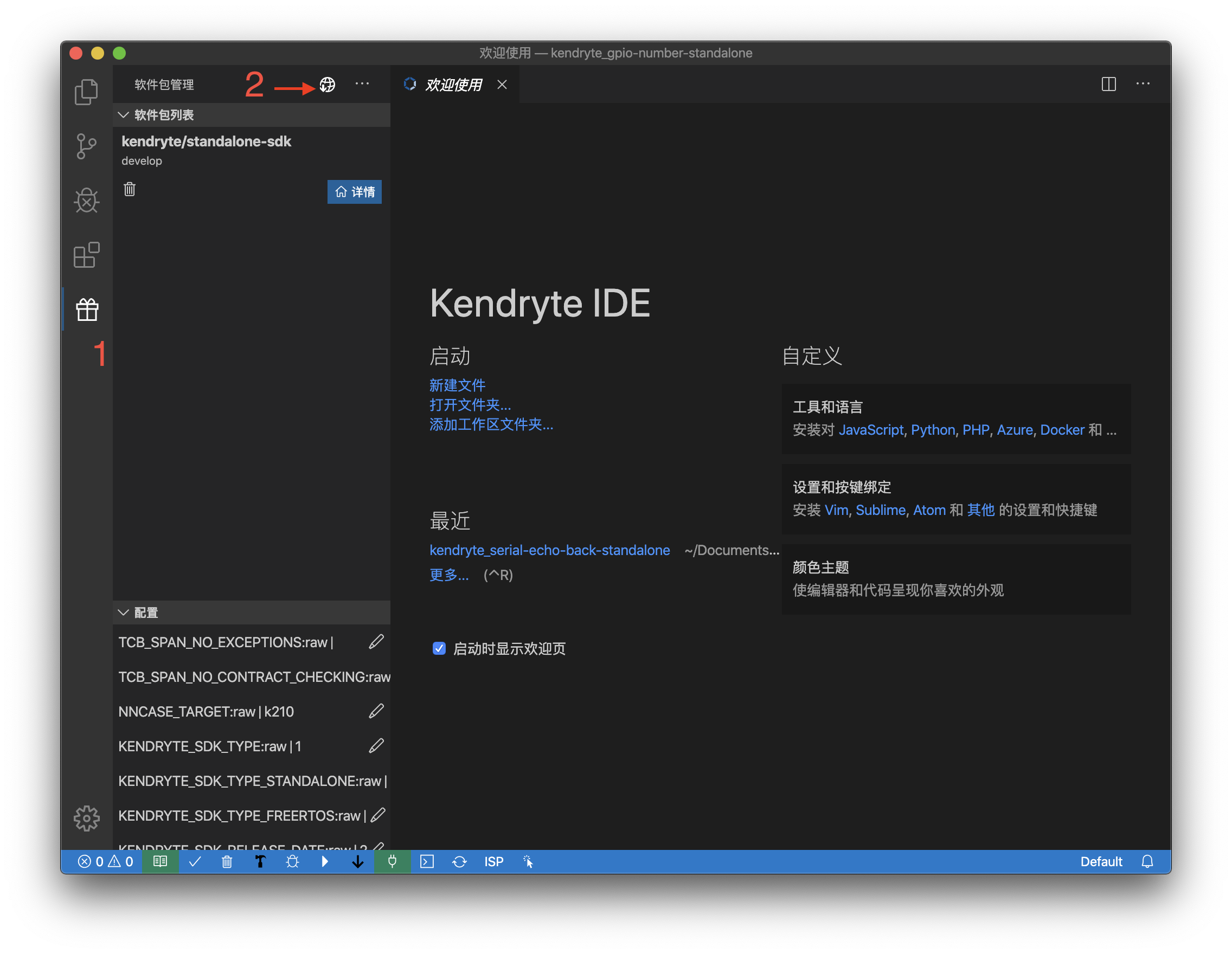The height and width of the screenshot is (954, 1232).
Task: Click the 更多... recent link
Action: (449, 575)
